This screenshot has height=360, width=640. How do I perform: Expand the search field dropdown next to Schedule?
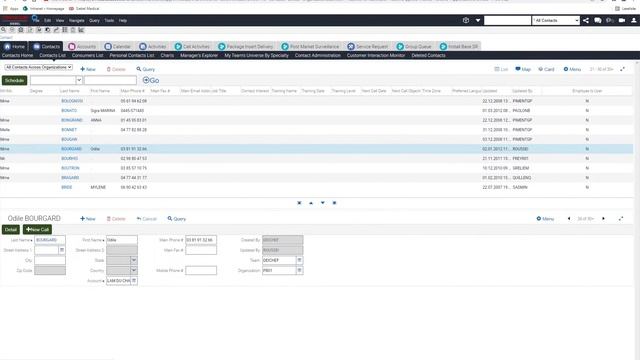(79, 80)
